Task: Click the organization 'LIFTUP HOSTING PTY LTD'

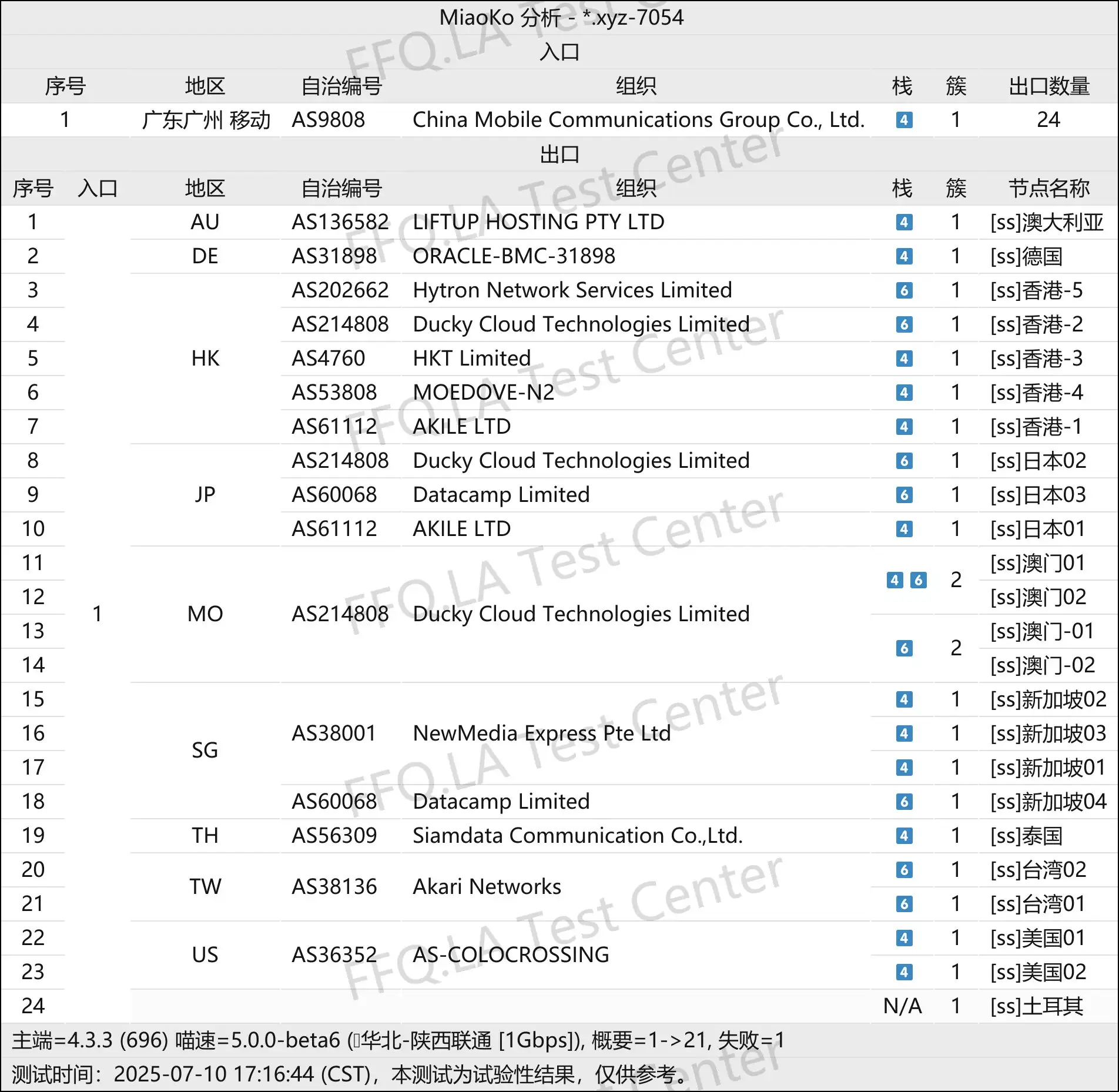Action: (x=538, y=222)
